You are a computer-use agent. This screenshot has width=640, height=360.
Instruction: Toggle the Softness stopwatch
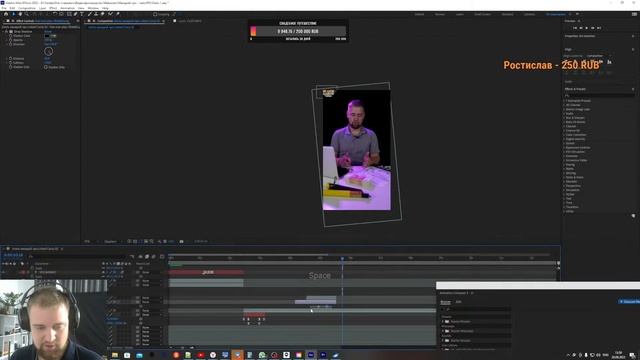click(x=11, y=62)
